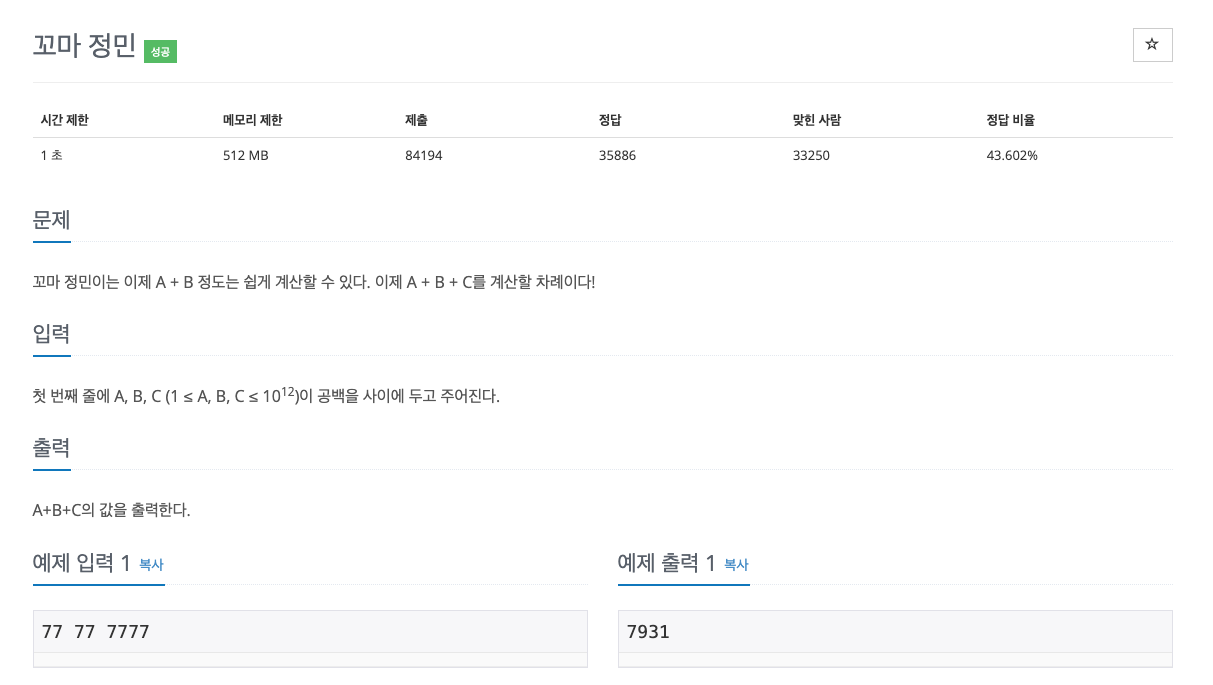
Task: Click the problem title 꼬마 정민
Action: pyautogui.click(x=83, y=45)
